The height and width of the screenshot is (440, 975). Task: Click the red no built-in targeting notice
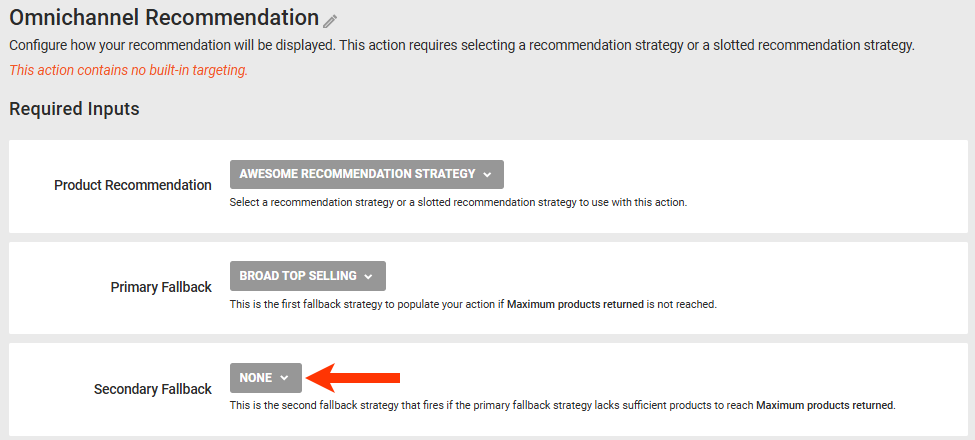point(128,71)
